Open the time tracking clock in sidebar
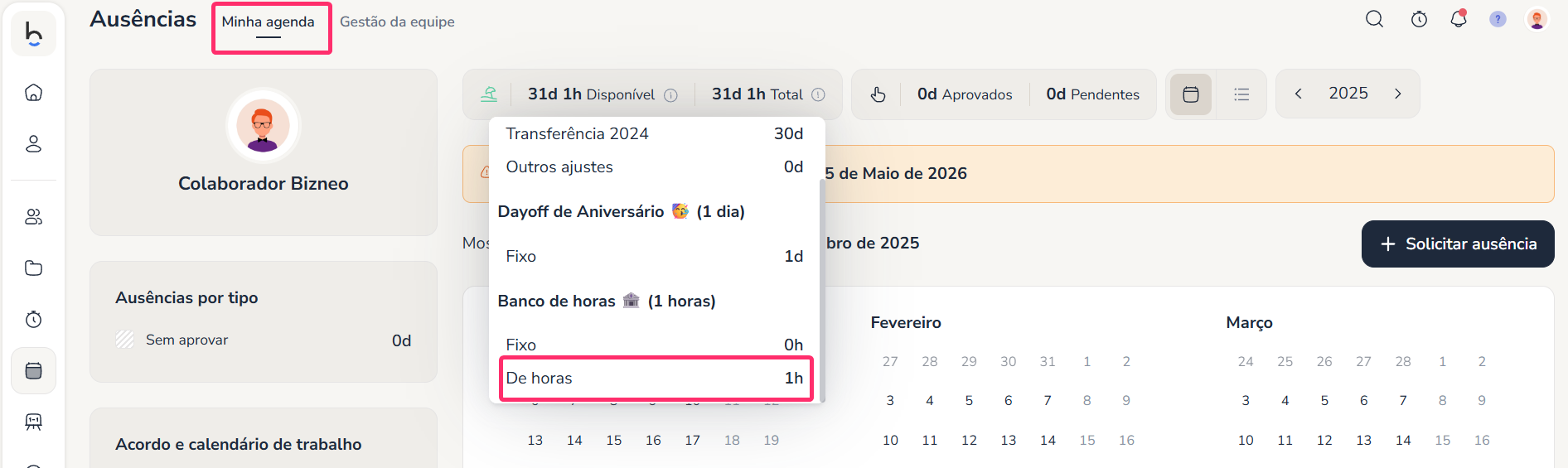Image resolution: width=1568 pixels, height=468 pixels. 33,320
